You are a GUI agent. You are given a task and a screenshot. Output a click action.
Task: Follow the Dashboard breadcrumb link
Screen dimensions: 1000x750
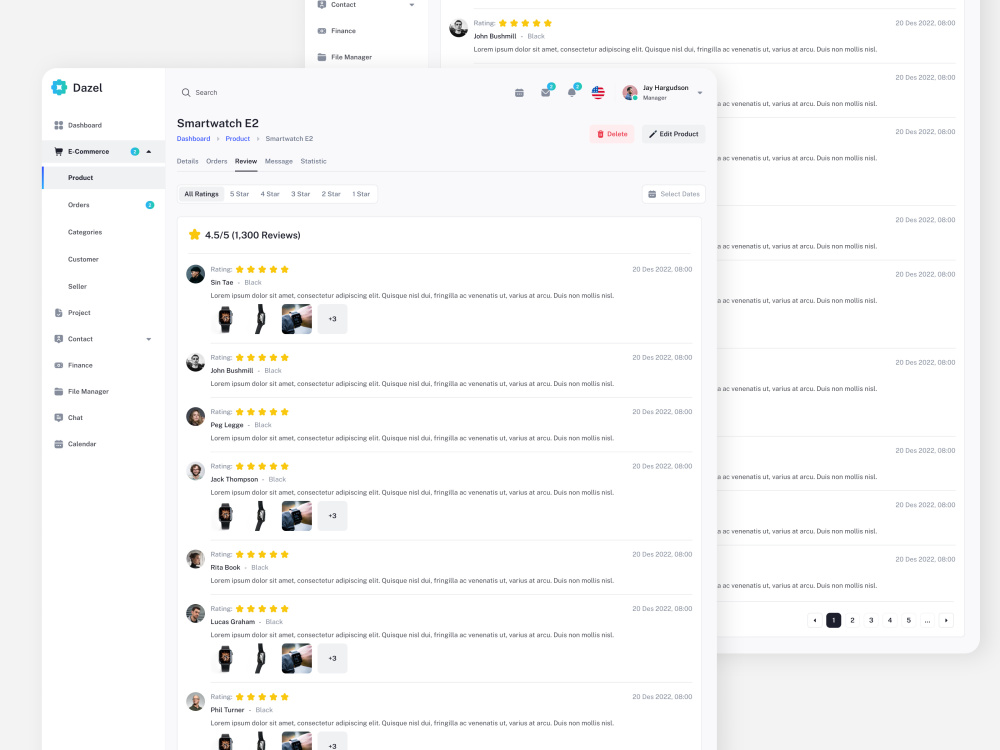pyautogui.click(x=193, y=138)
